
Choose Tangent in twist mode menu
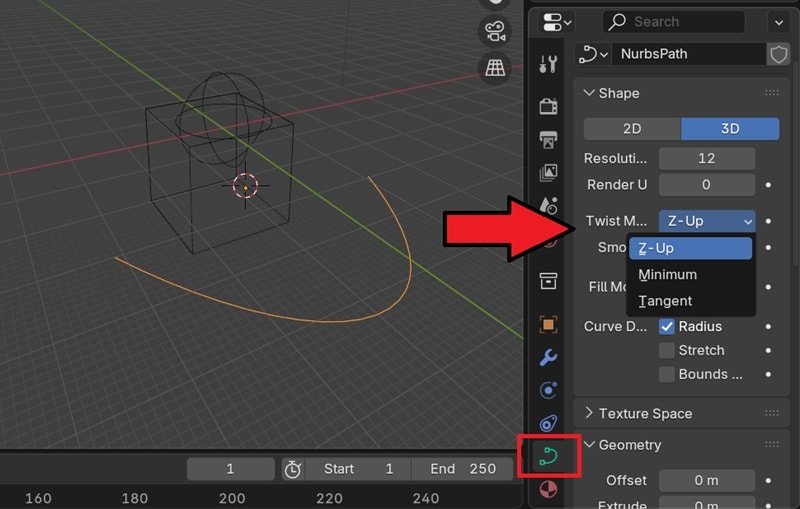[x=690, y=301]
